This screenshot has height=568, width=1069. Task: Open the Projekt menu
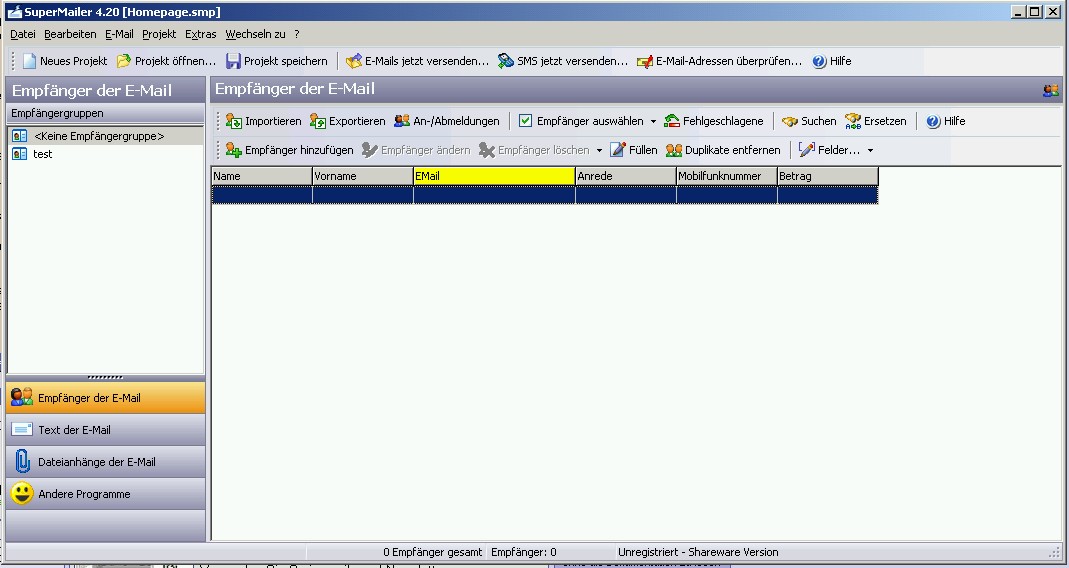point(159,34)
